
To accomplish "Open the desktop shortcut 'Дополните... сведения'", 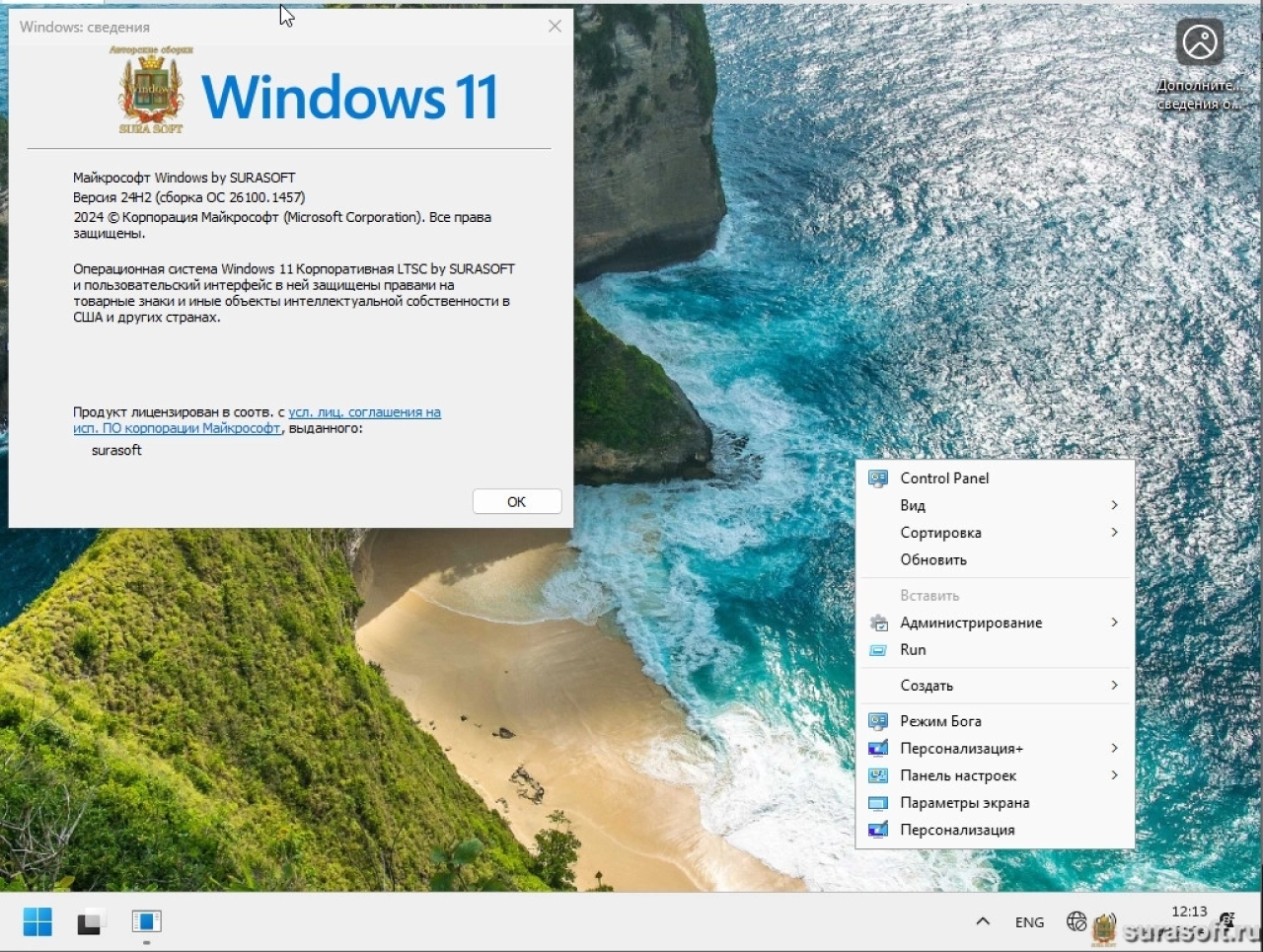I will click(1200, 65).
